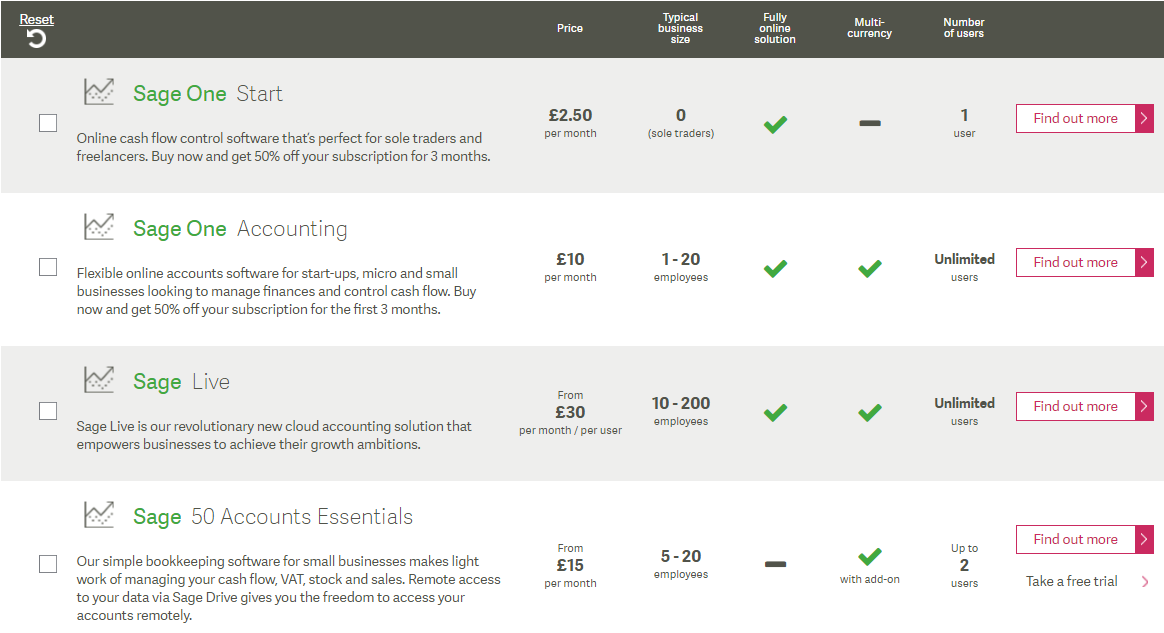Click the Price column header
The width and height of the screenshot is (1164, 633).
pyautogui.click(x=570, y=28)
